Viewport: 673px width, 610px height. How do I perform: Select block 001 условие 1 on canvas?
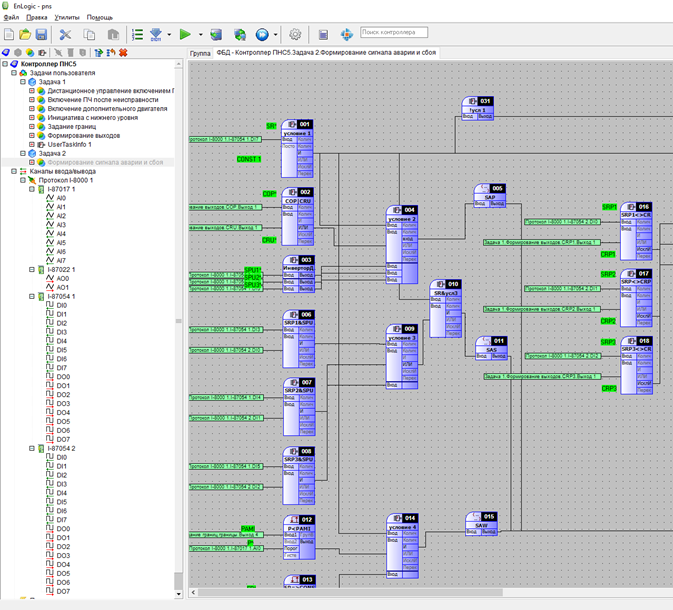coord(297,149)
